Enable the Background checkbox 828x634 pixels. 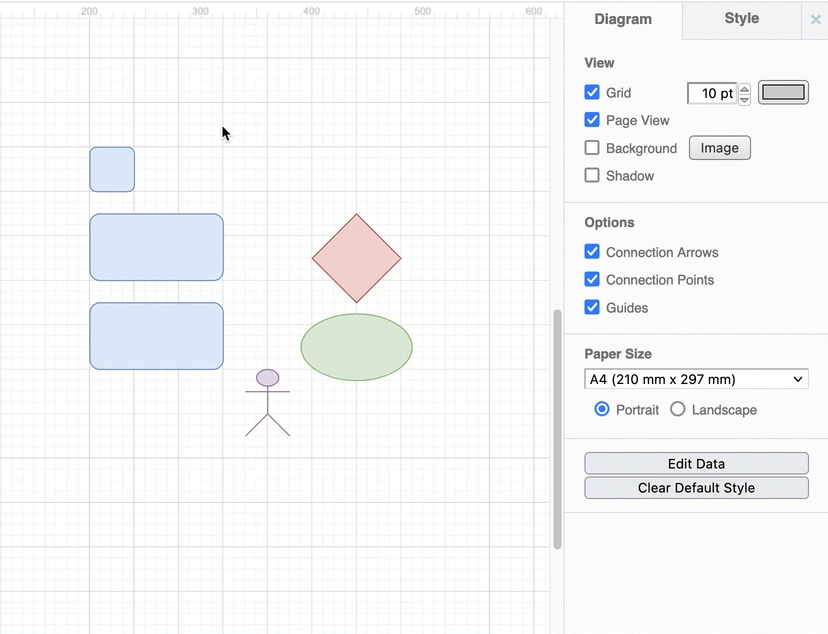[x=592, y=147]
